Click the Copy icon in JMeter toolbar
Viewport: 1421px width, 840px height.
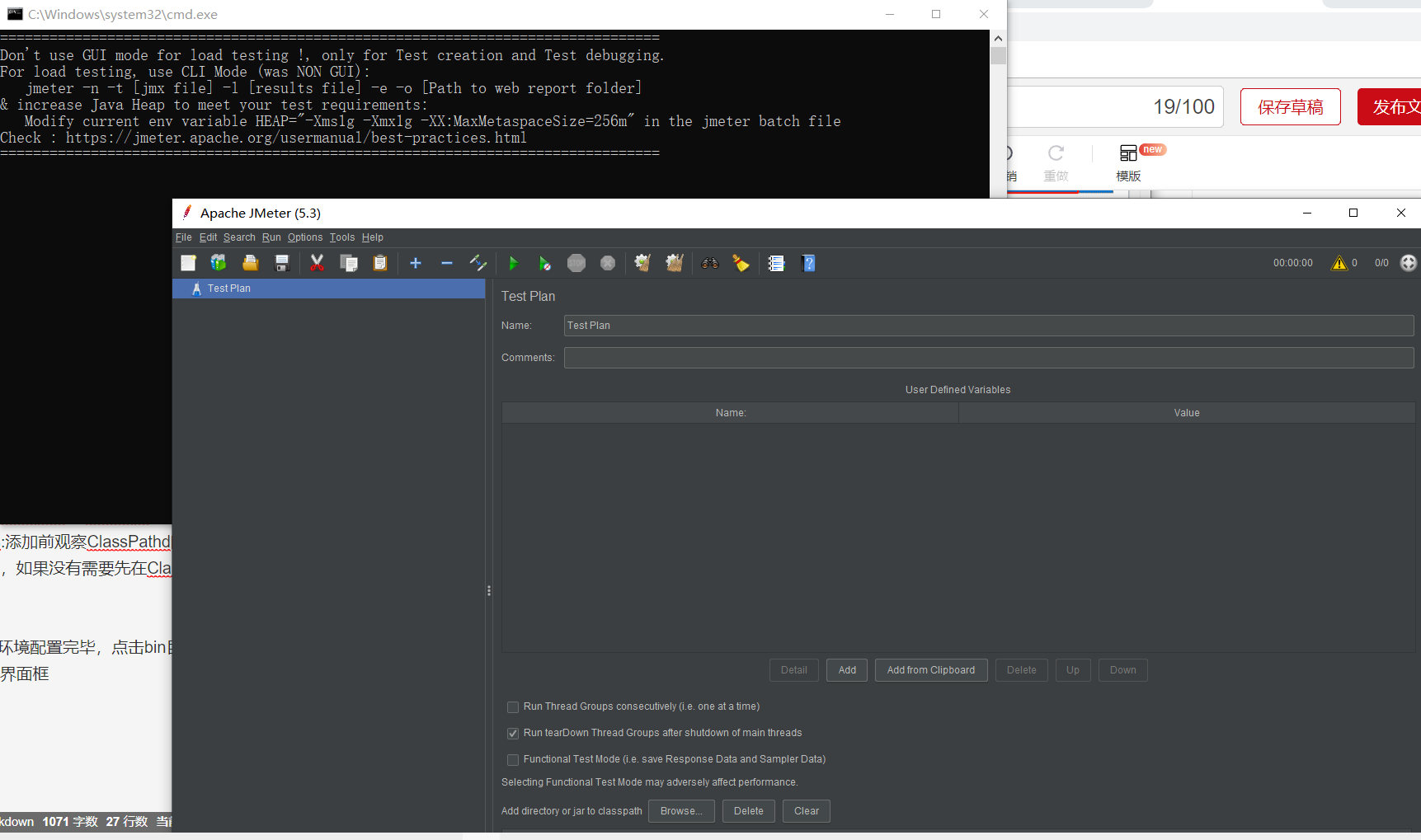click(x=349, y=263)
